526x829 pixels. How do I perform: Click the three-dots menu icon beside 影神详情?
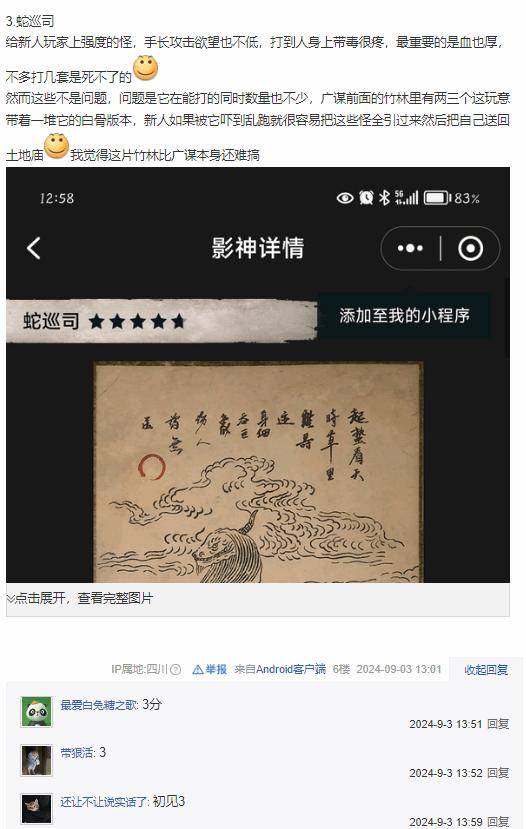(x=410, y=248)
